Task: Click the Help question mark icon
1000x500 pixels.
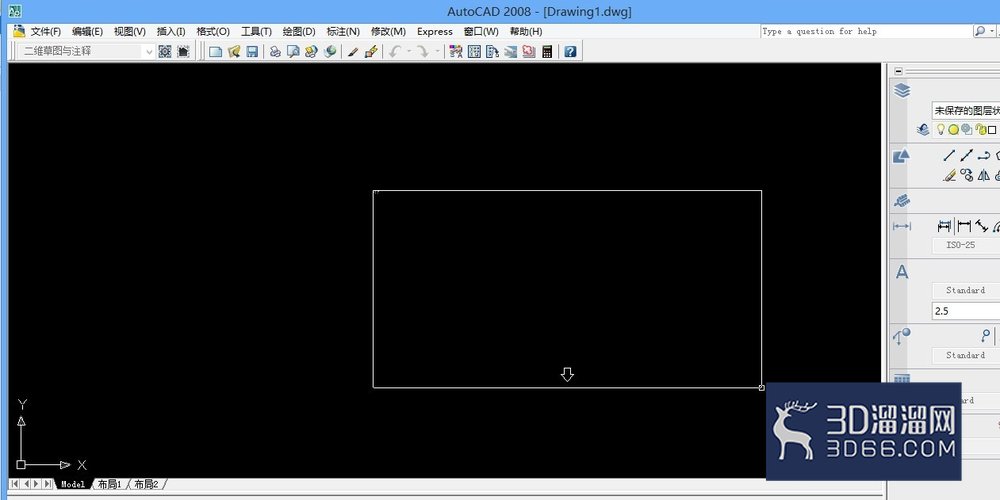Action: point(570,52)
